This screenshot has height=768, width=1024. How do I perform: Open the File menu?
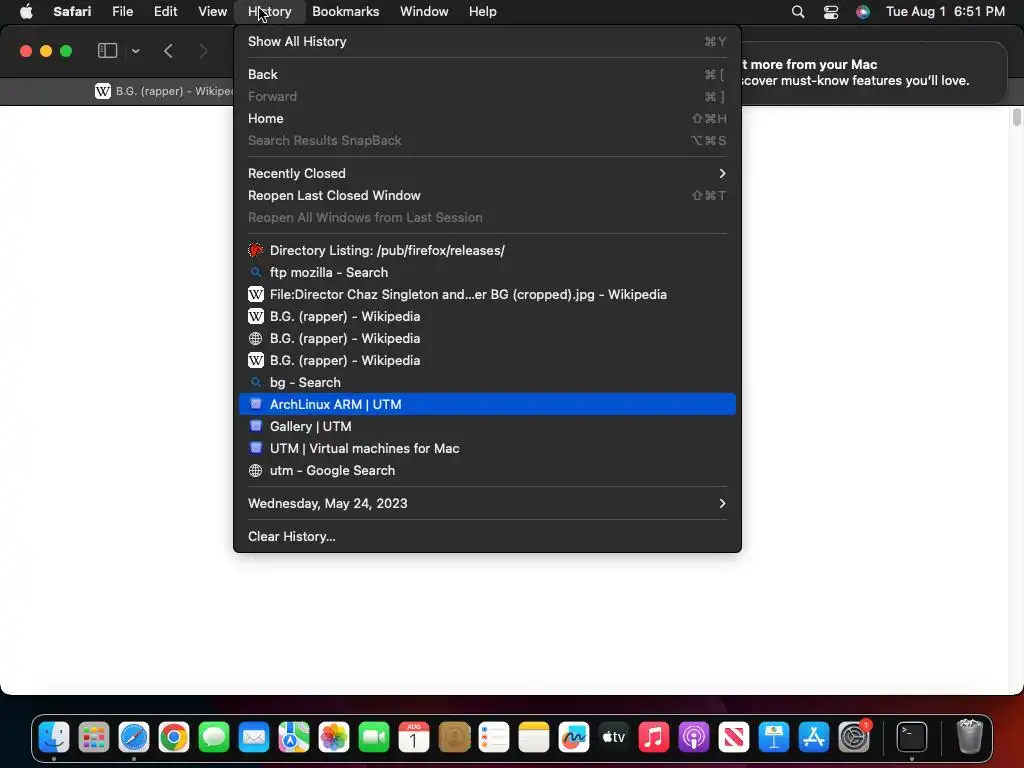[122, 12]
